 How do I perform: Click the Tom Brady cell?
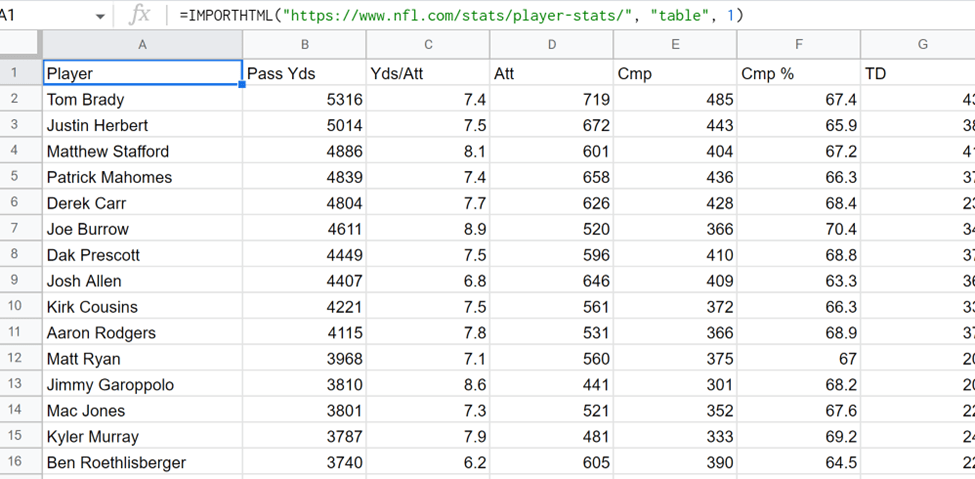142,99
